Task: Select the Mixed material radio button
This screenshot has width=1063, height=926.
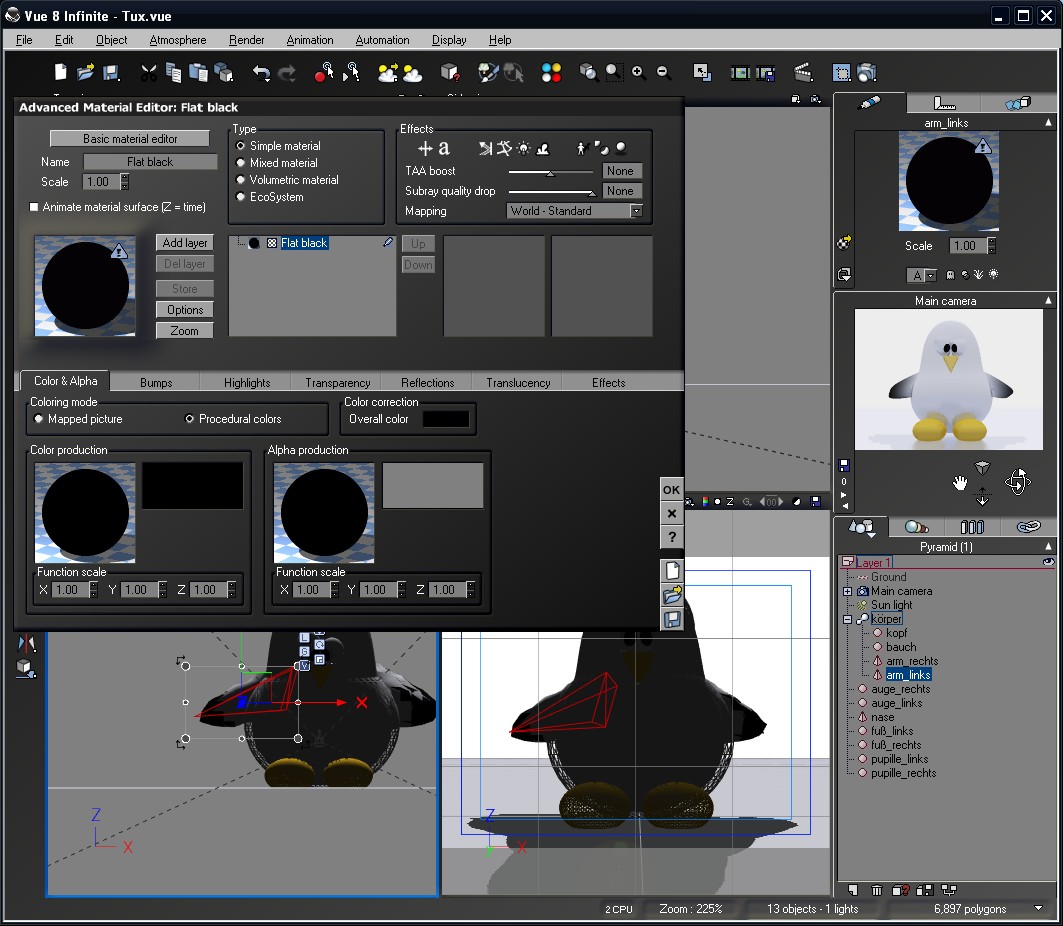Action: 241,163
